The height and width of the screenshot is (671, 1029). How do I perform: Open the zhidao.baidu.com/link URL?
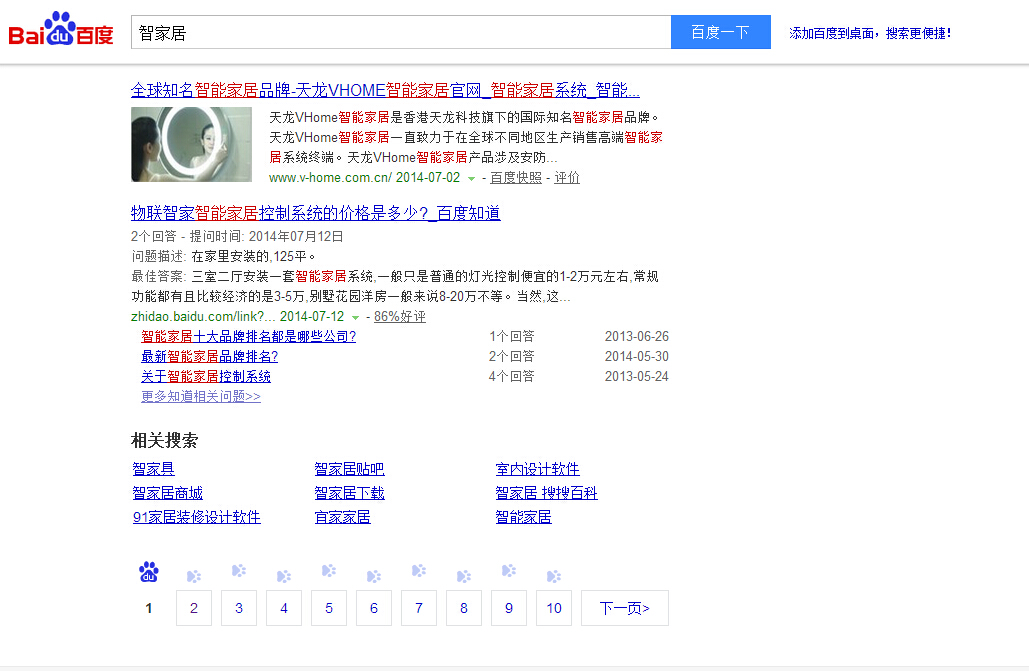[x=203, y=316]
